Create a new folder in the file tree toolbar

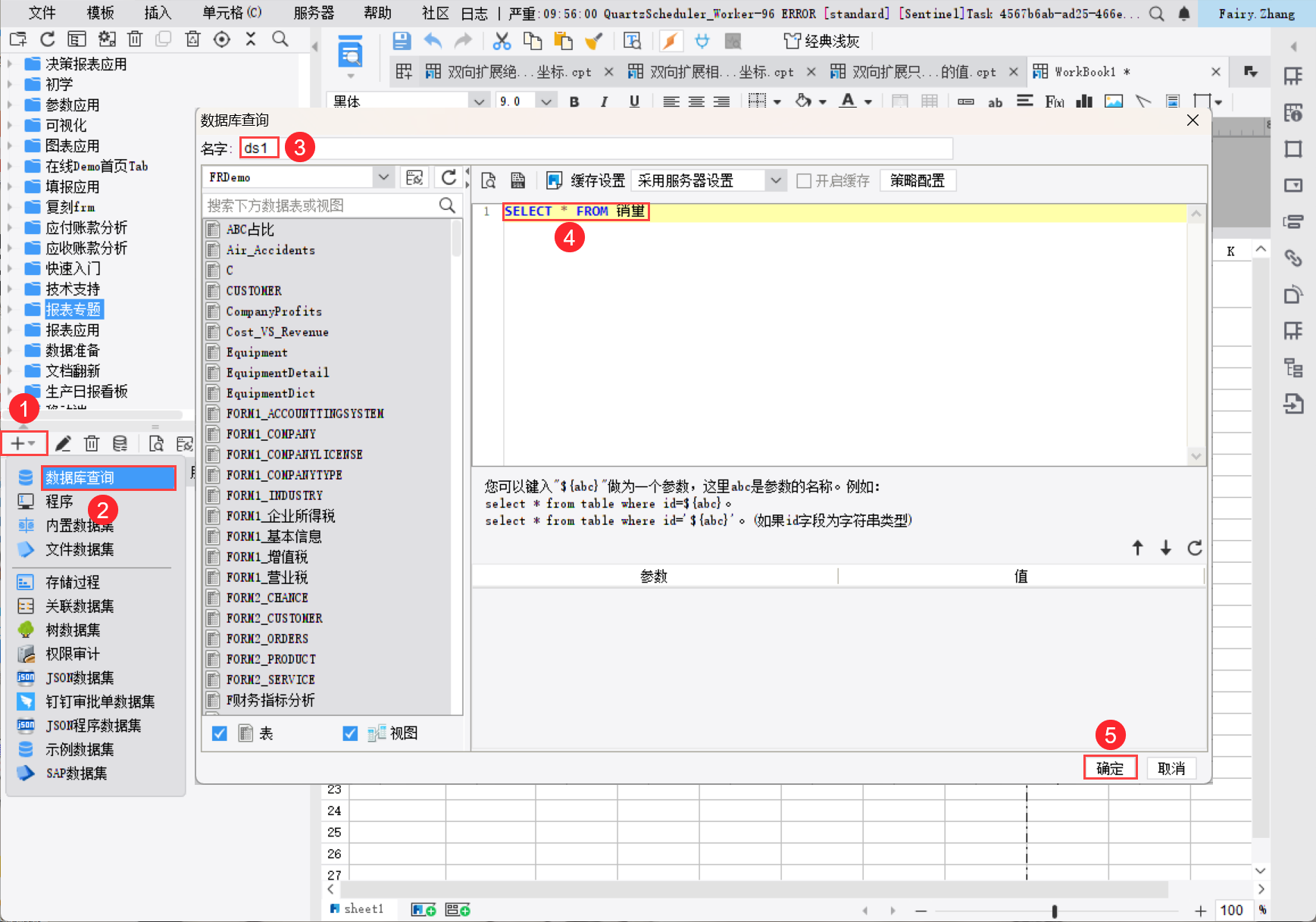[18, 39]
